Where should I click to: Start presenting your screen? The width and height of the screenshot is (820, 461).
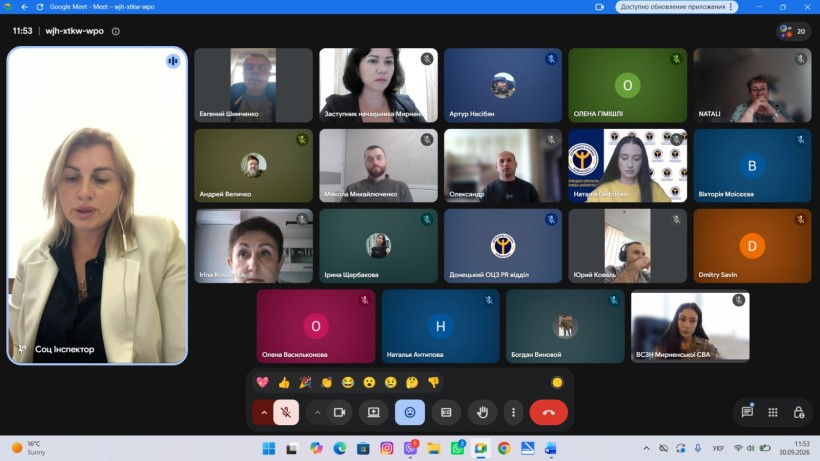coord(374,412)
